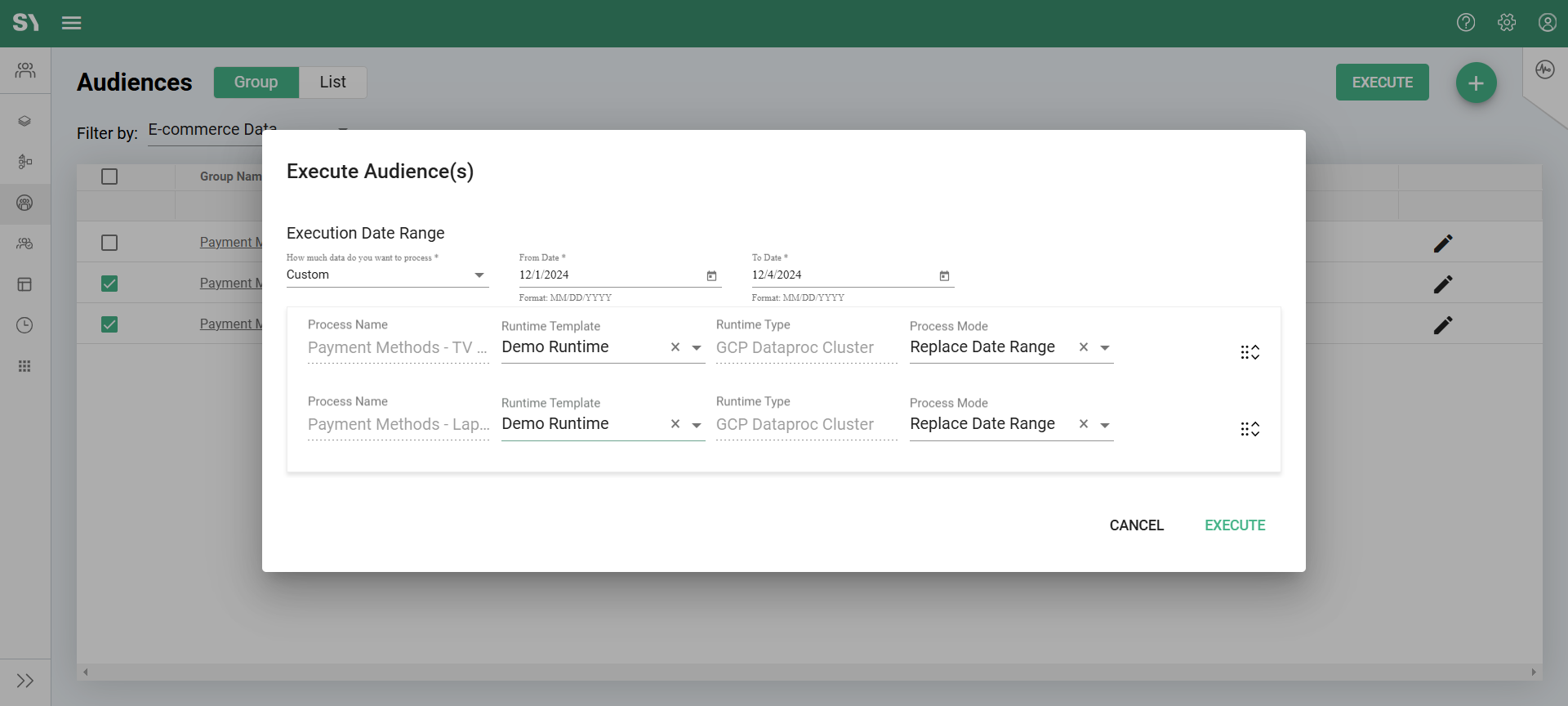Toggle the select-all checkbox in table header
Image resolution: width=1568 pixels, height=706 pixels.
pyautogui.click(x=109, y=176)
